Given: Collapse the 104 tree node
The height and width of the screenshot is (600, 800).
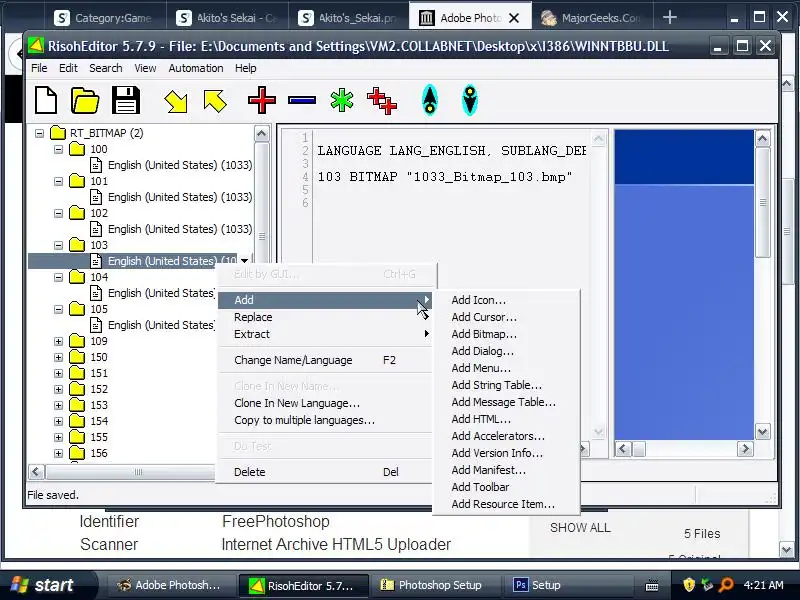Looking at the screenshot, I should [x=58, y=278].
